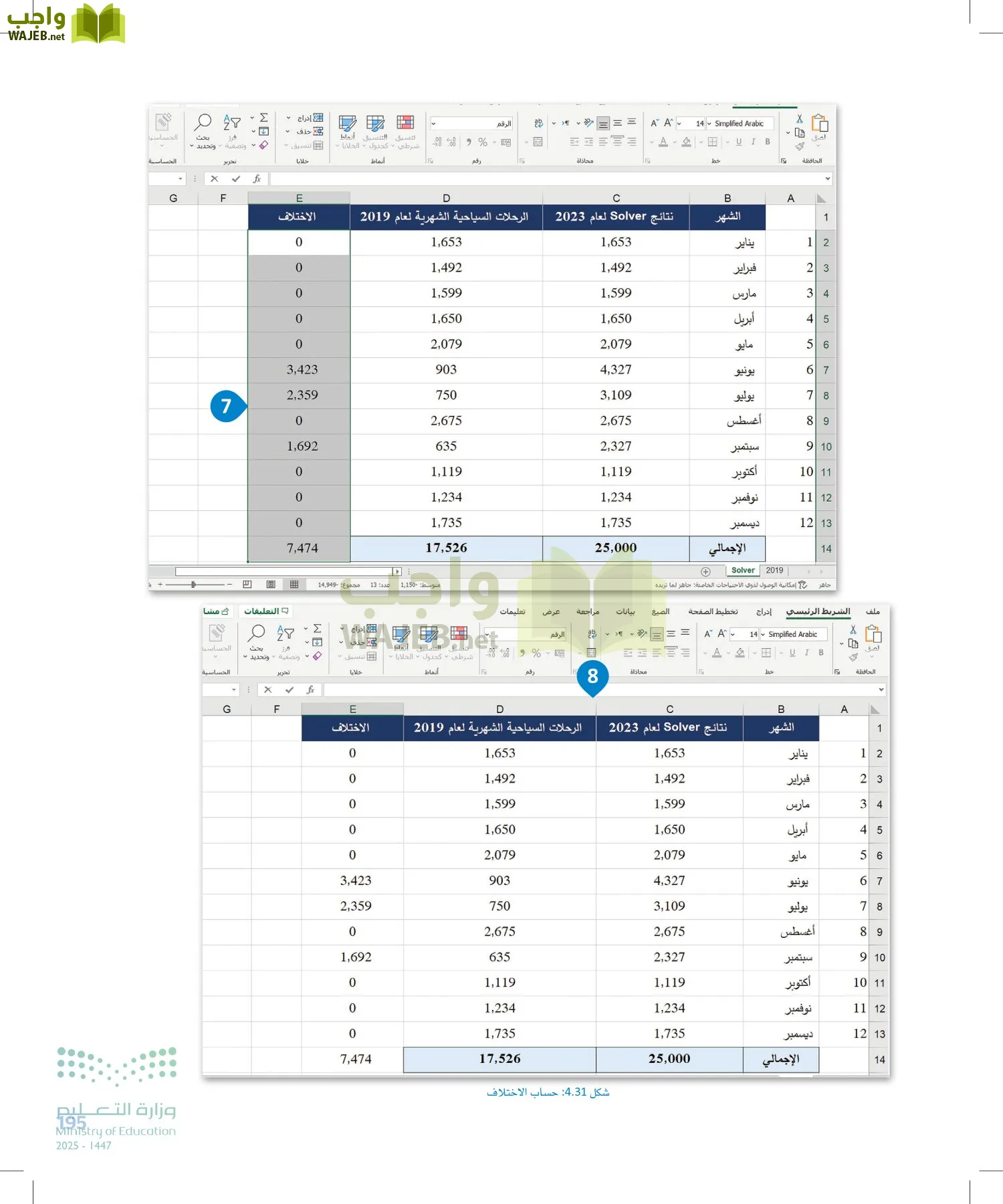The image size is (1003, 1204).
Task: Click Paste (لصق) in the window with ribbon tabs
Action: [x=873, y=636]
